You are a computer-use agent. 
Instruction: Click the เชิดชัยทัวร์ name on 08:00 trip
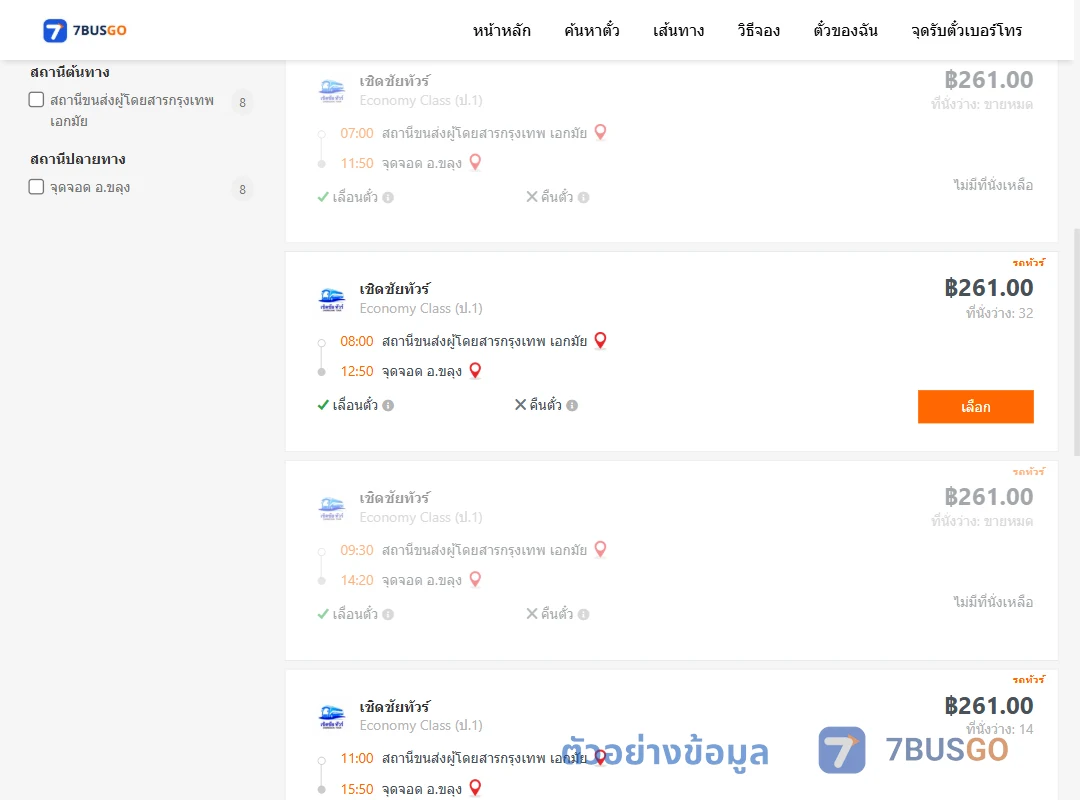tap(395, 289)
